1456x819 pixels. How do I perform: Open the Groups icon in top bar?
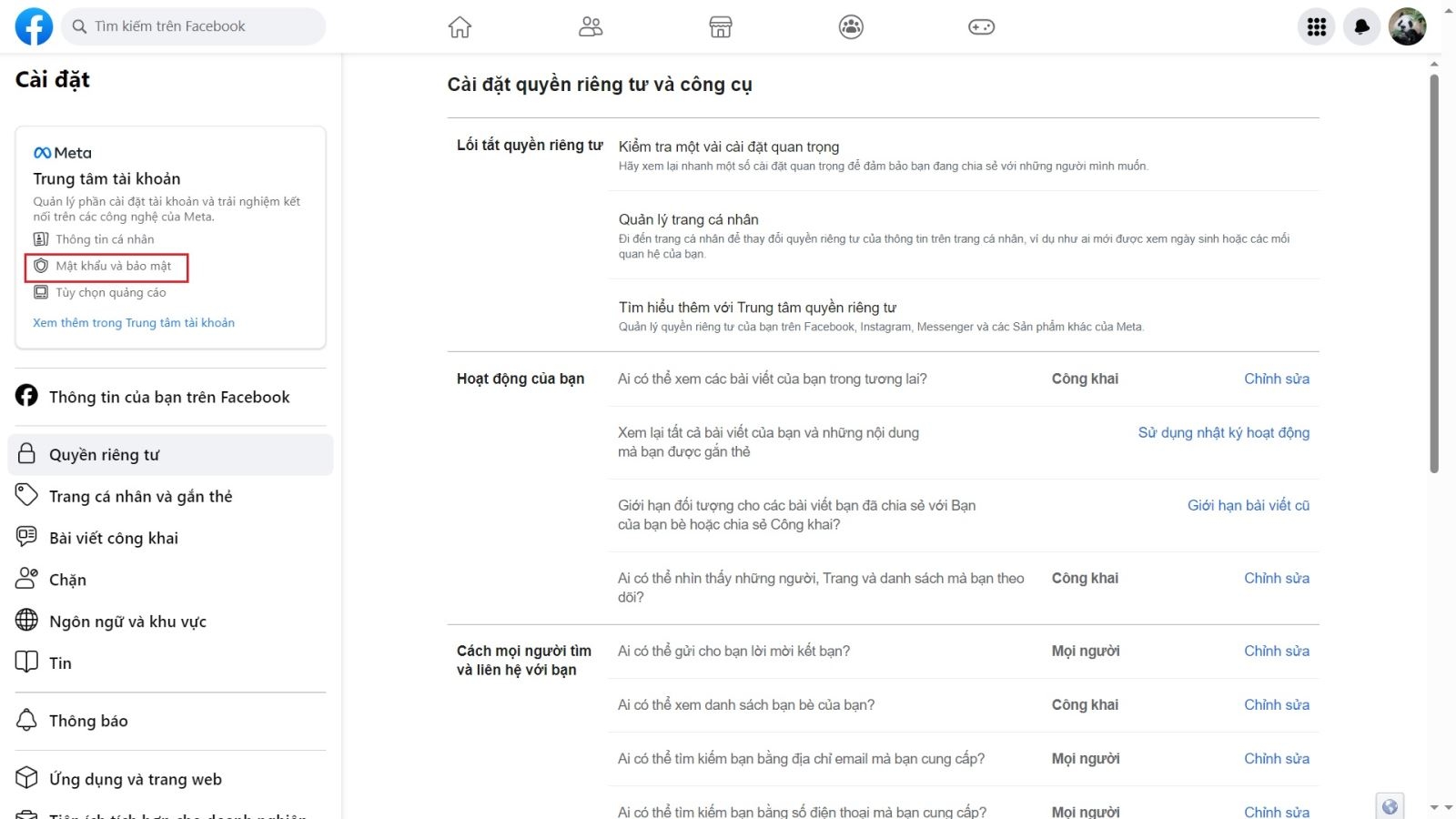(851, 27)
